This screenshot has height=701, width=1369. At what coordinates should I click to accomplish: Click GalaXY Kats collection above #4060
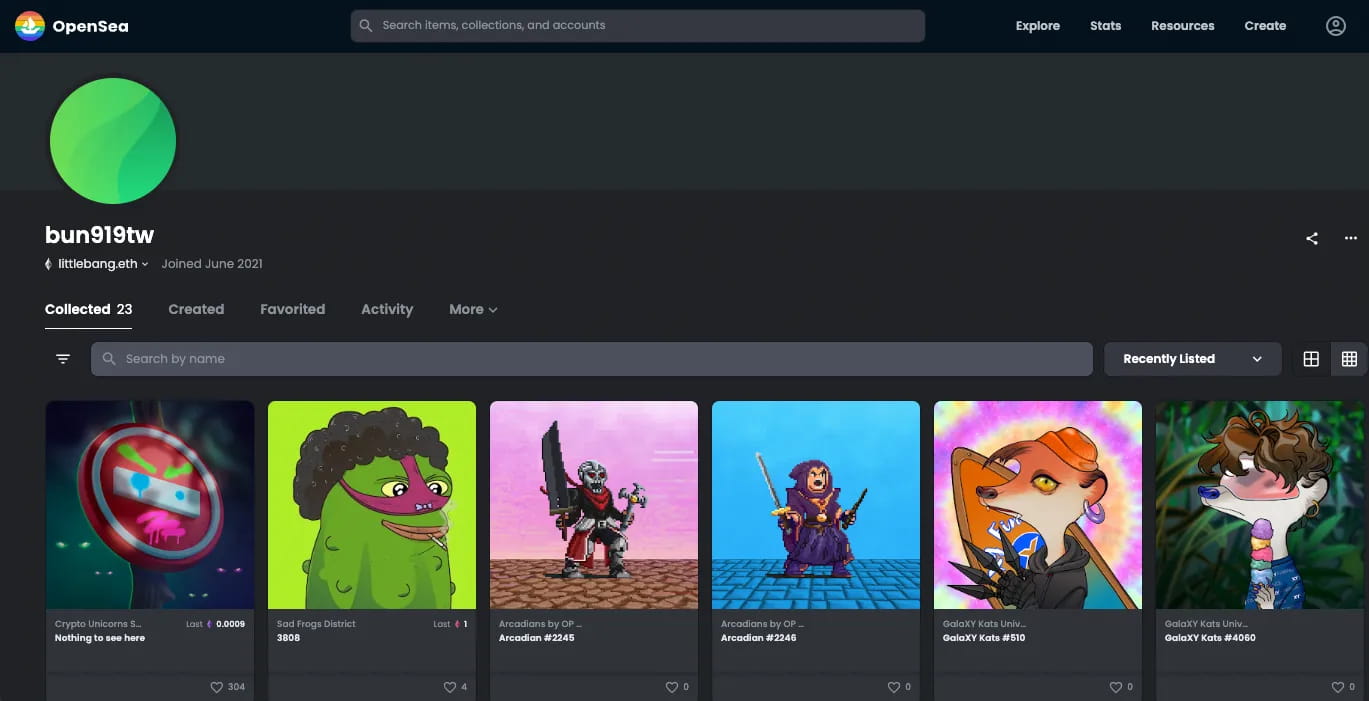coord(1206,624)
